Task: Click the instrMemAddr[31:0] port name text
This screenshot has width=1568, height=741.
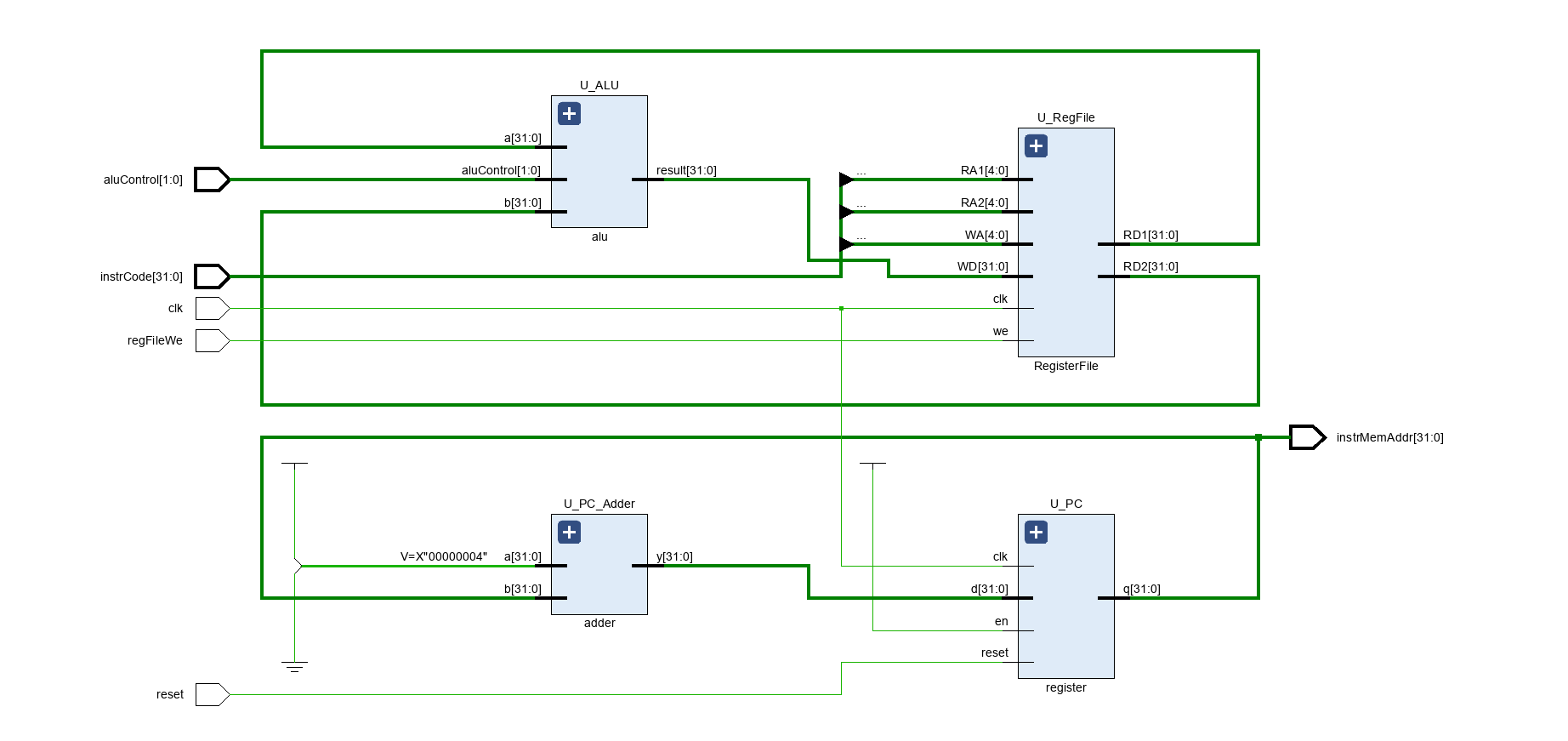Action: [x=1390, y=437]
